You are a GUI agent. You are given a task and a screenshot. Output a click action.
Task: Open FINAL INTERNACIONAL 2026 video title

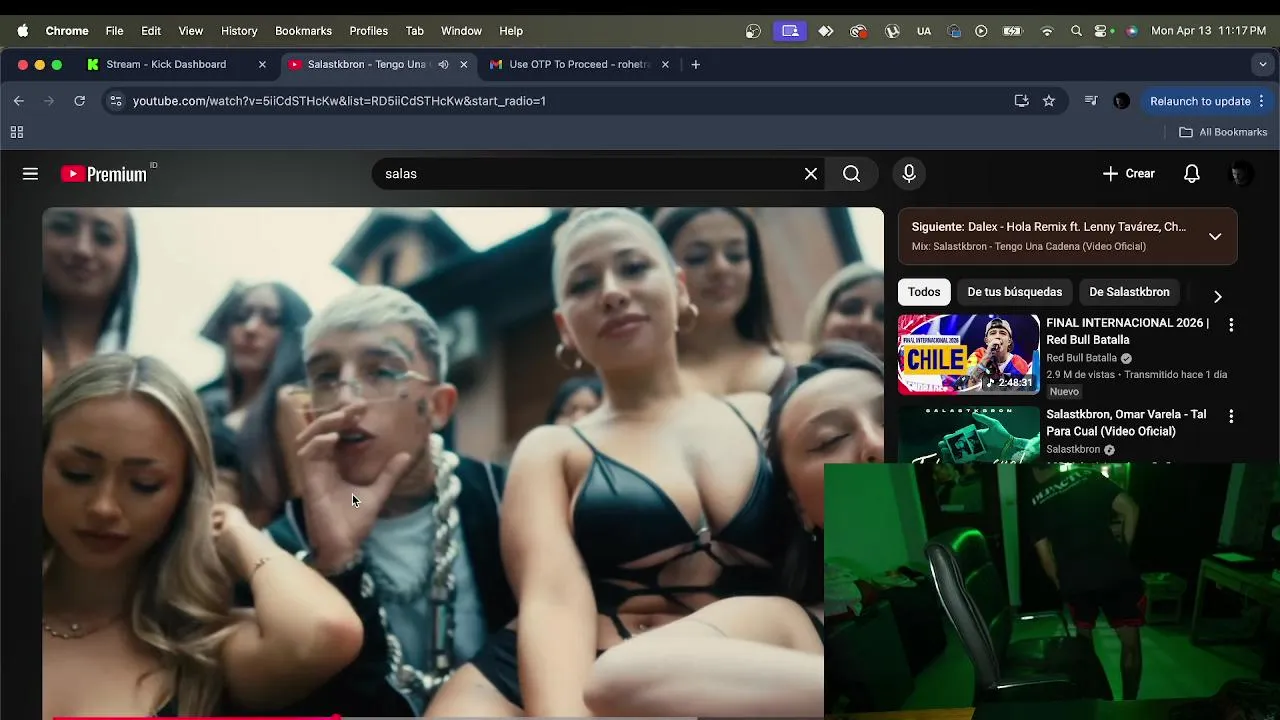tap(1127, 331)
